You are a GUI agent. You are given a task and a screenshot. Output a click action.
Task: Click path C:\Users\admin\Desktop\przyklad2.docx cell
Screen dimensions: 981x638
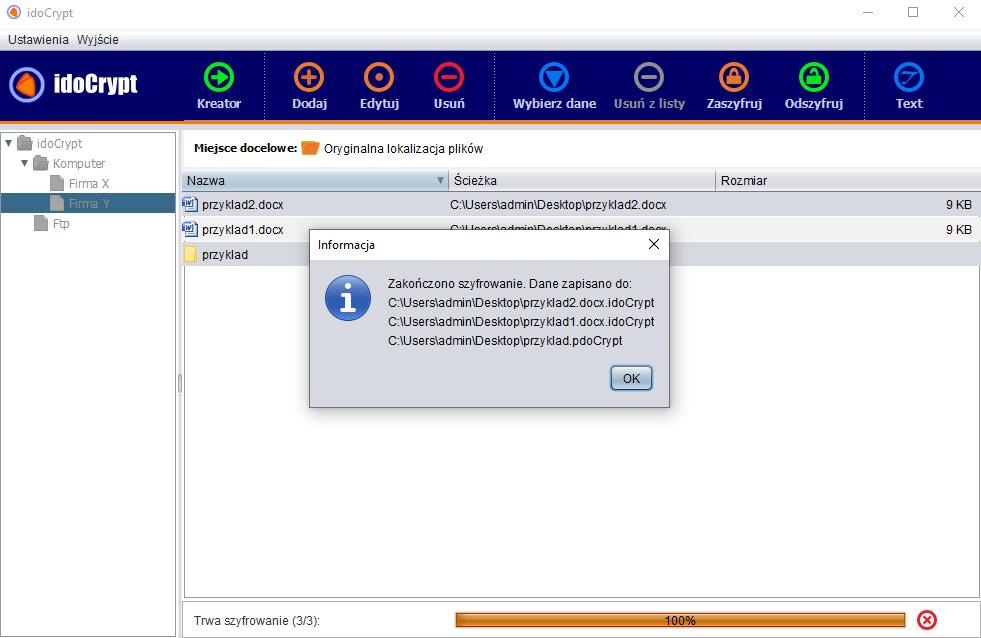[558, 205]
